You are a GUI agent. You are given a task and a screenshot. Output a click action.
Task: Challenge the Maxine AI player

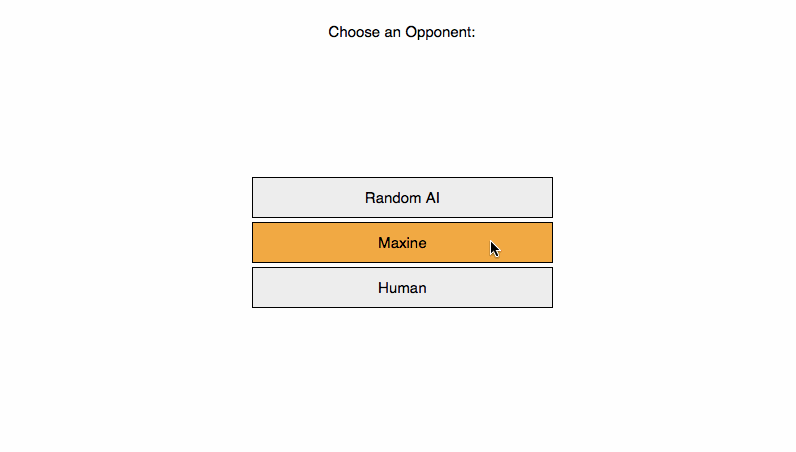(x=402, y=243)
